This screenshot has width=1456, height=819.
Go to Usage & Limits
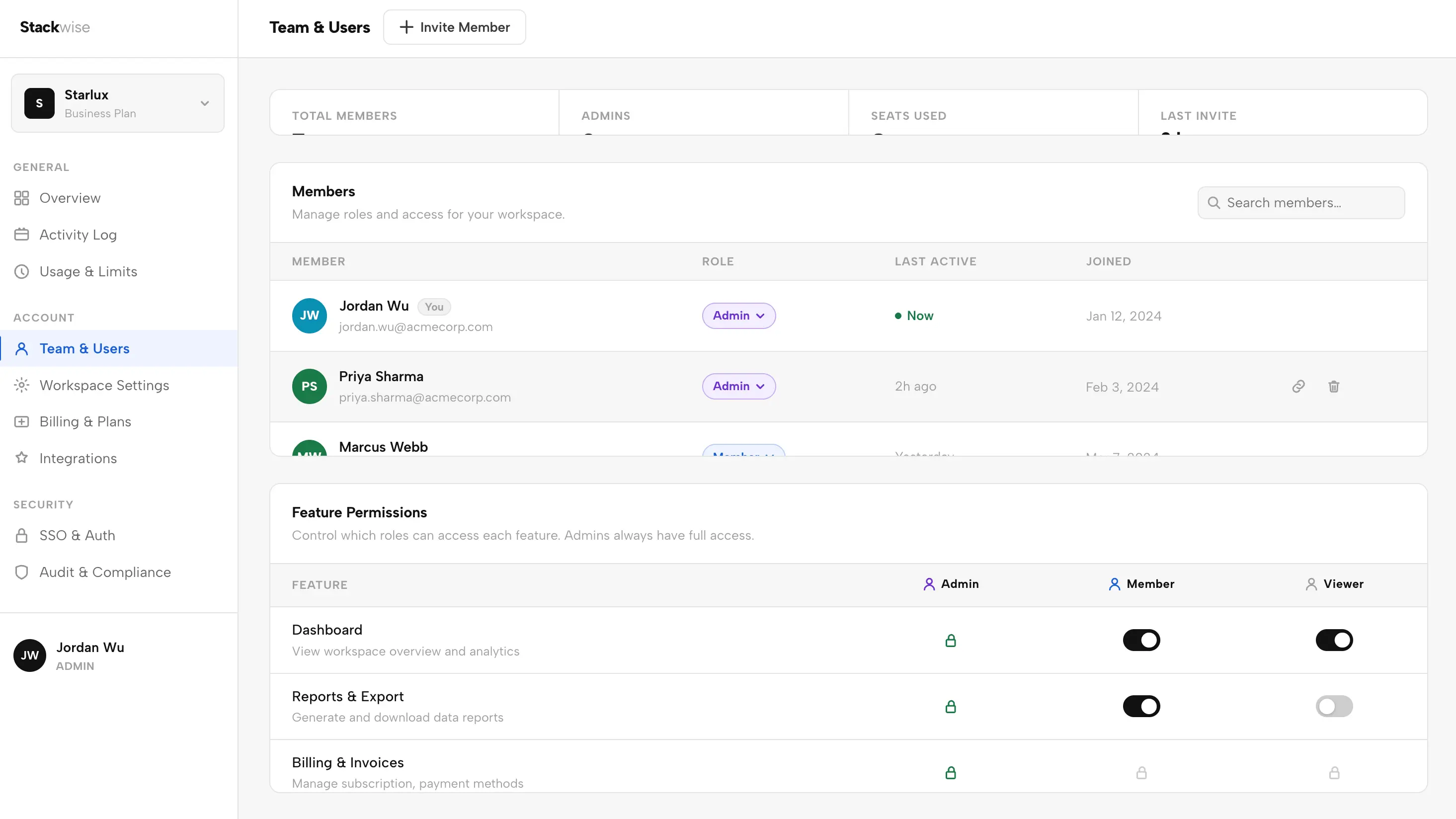pos(119,271)
